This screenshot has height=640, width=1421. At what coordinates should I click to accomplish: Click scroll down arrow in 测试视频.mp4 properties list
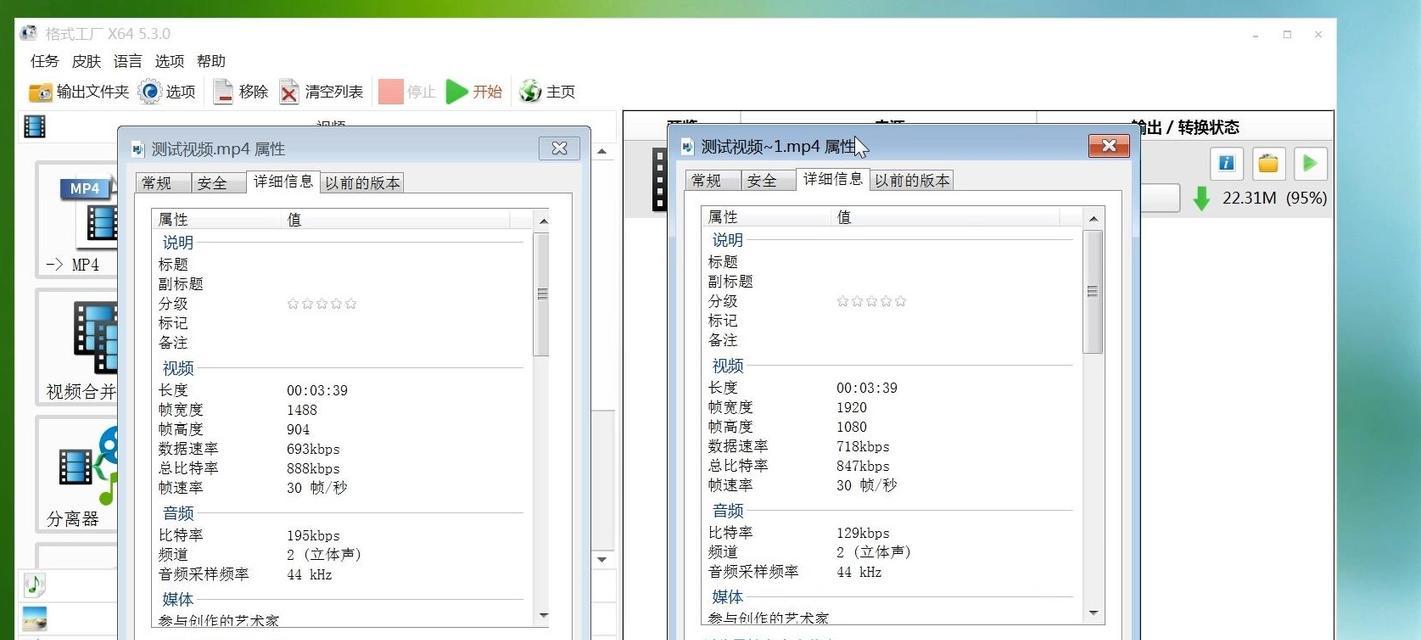(542, 616)
